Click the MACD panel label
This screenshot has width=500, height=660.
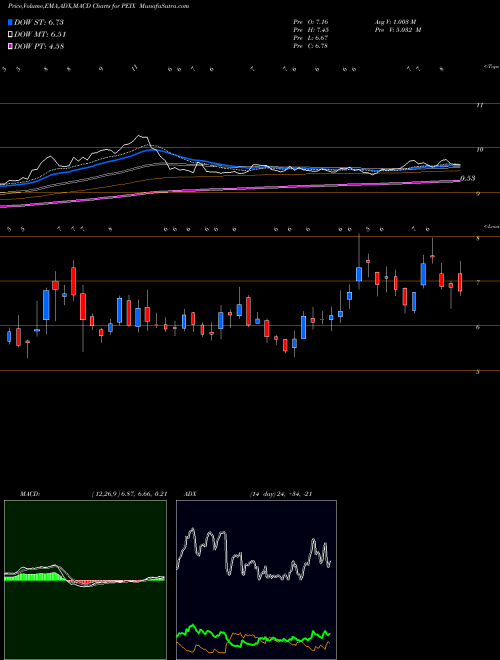point(29,494)
